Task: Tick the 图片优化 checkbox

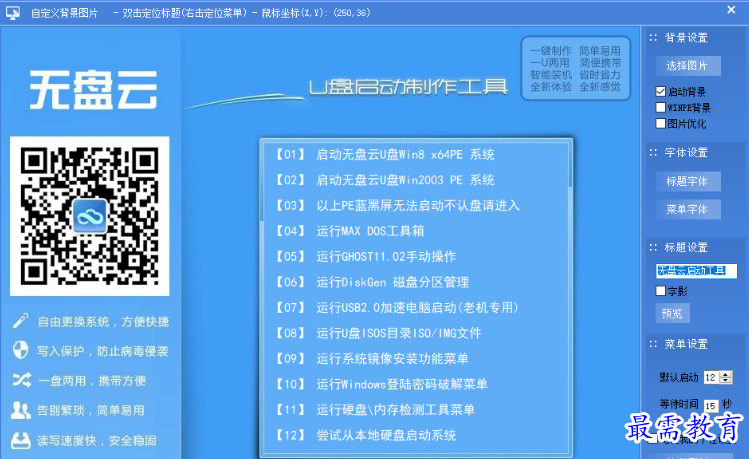Action: 661,123
